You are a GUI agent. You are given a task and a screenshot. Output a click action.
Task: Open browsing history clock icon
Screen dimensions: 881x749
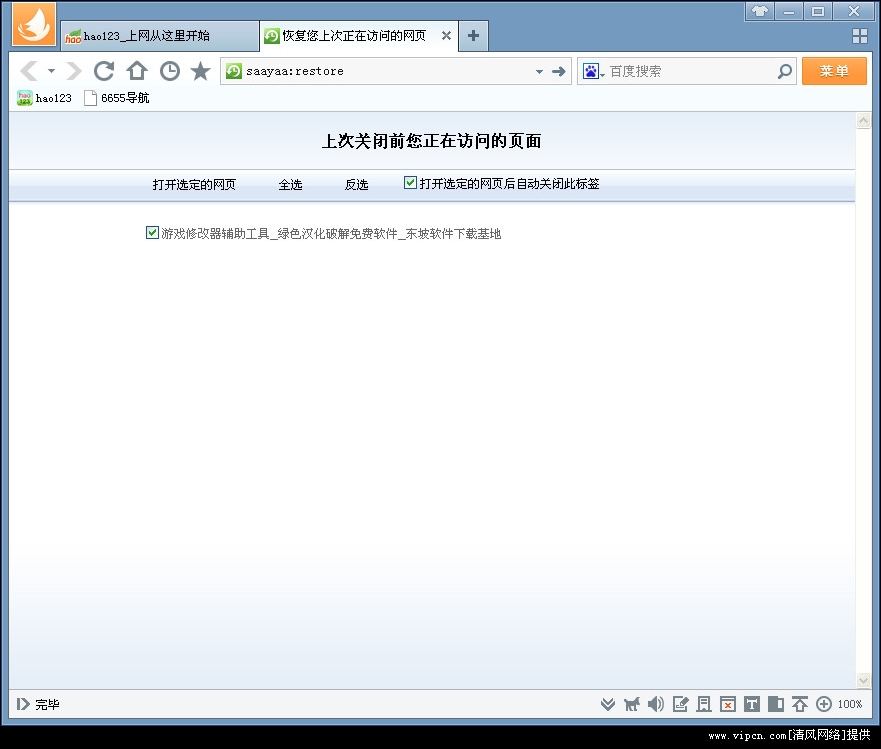(x=170, y=71)
